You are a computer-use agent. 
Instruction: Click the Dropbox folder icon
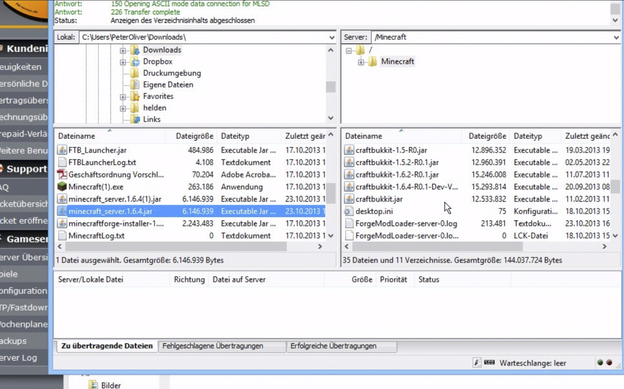(135, 62)
